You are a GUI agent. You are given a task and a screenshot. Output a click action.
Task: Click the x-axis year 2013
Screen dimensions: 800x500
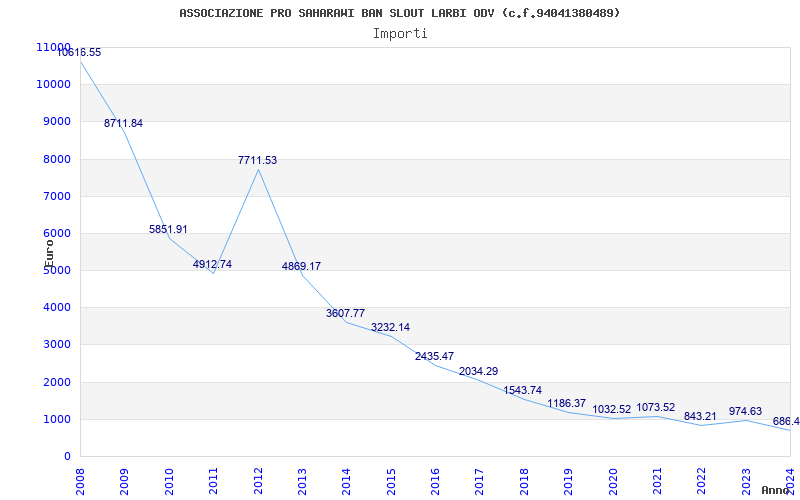click(x=302, y=482)
